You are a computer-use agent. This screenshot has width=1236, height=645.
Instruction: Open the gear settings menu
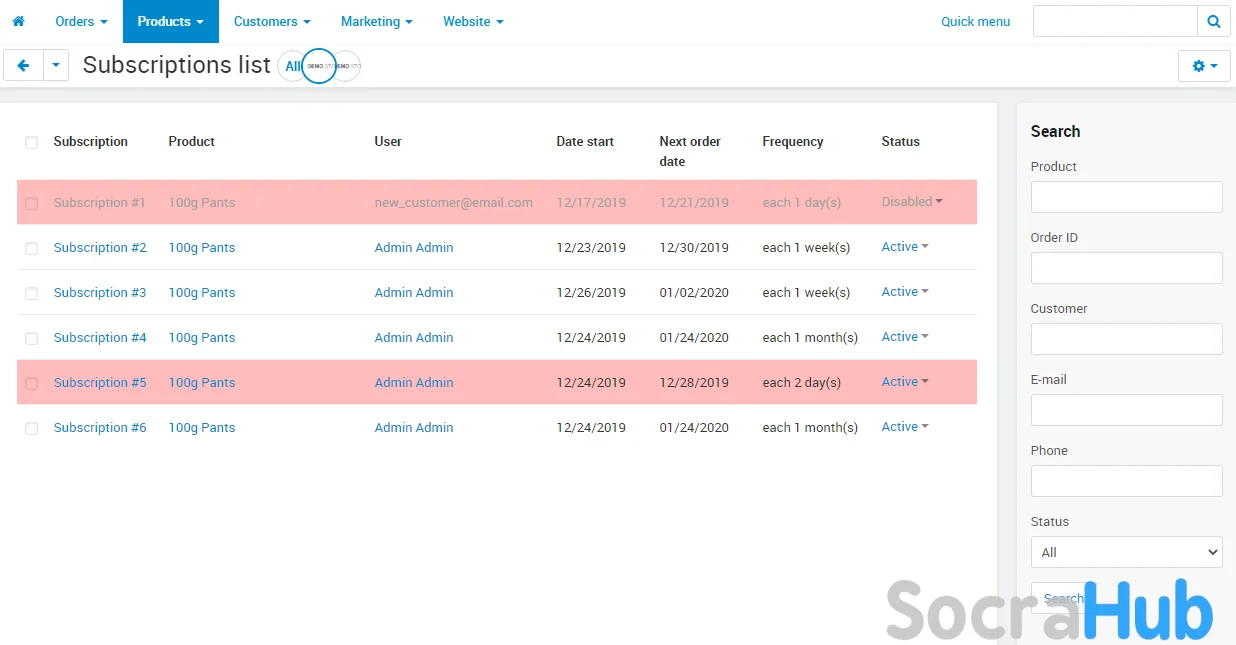pyautogui.click(x=1204, y=66)
